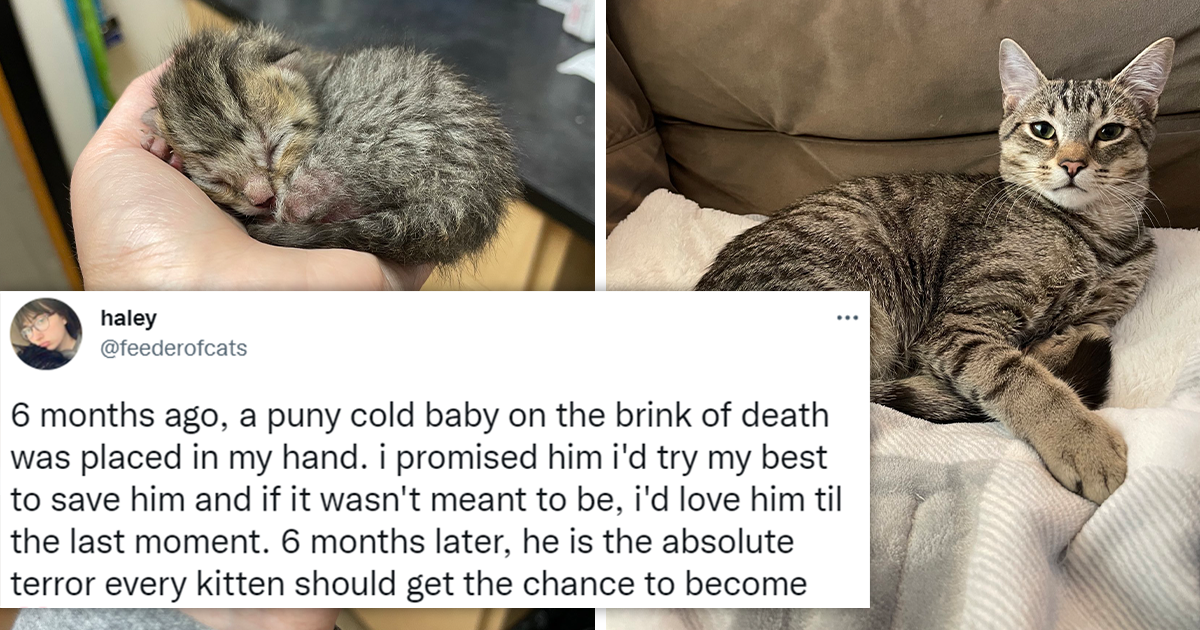Click haley's profile avatar picture

(46, 334)
